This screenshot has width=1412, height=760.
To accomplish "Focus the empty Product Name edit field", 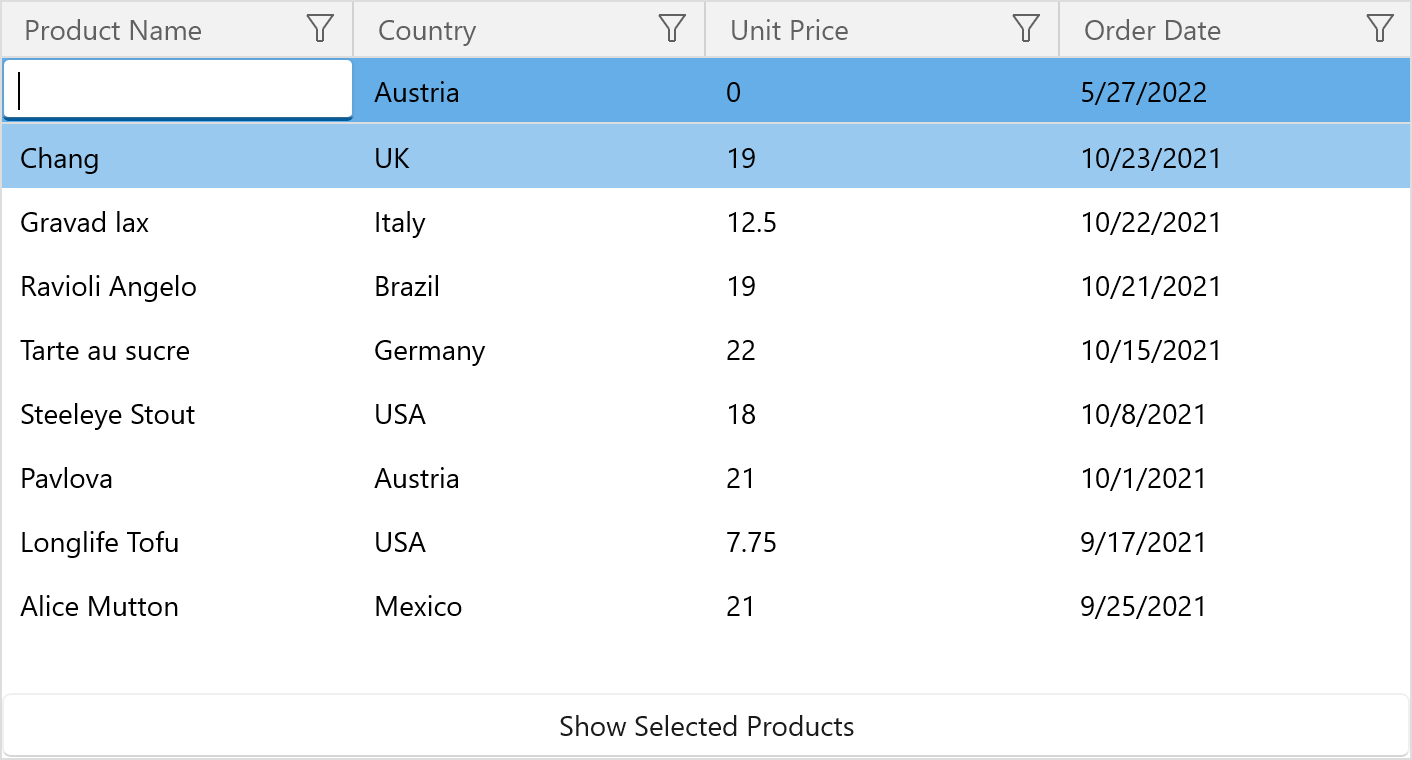I will (178, 91).
